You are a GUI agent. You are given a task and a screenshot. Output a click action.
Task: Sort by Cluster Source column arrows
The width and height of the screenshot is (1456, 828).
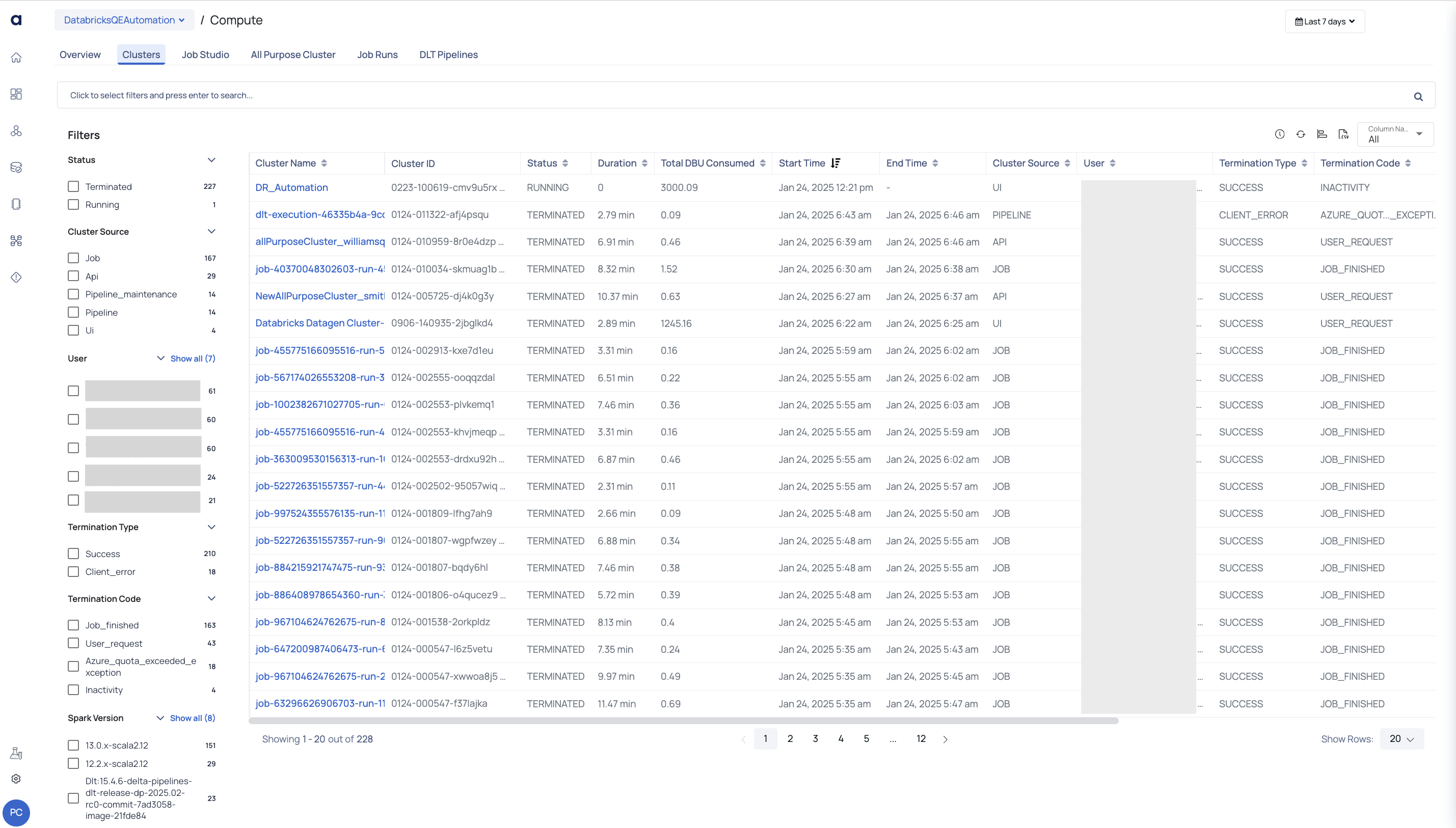click(x=1067, y=163)
